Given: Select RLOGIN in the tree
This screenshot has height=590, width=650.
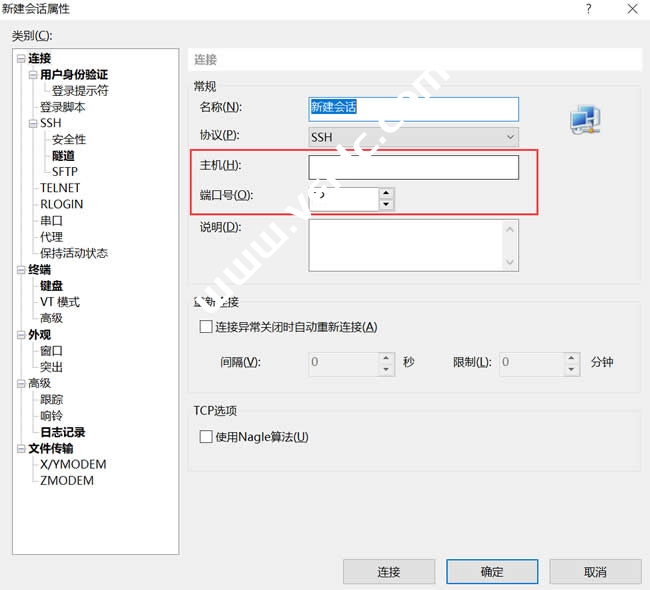Looking at the screenshot, I should click(62, 204).
